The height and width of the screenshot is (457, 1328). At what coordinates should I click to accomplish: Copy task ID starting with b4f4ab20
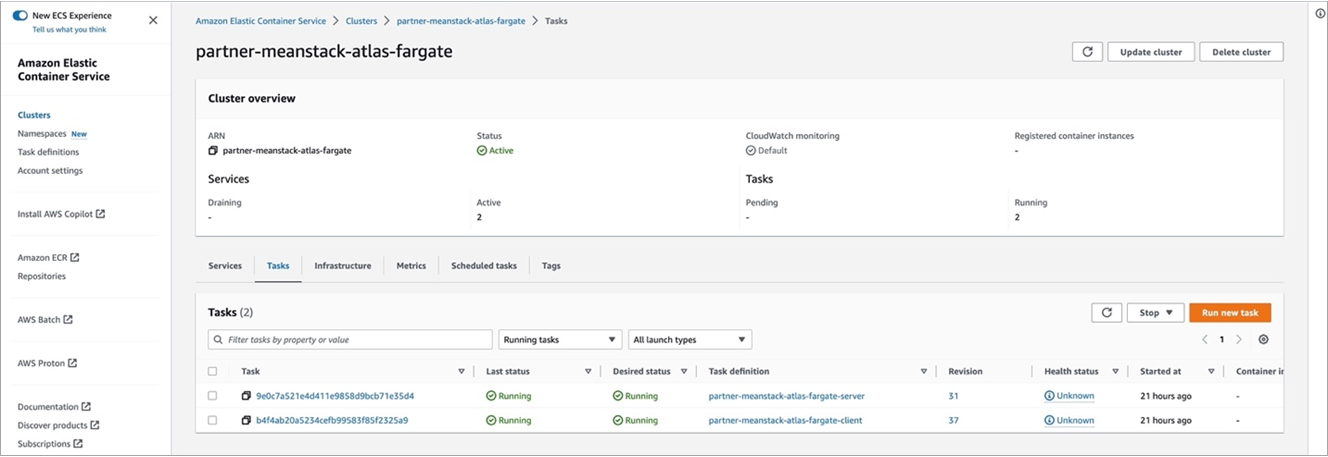tap(246, 421)
